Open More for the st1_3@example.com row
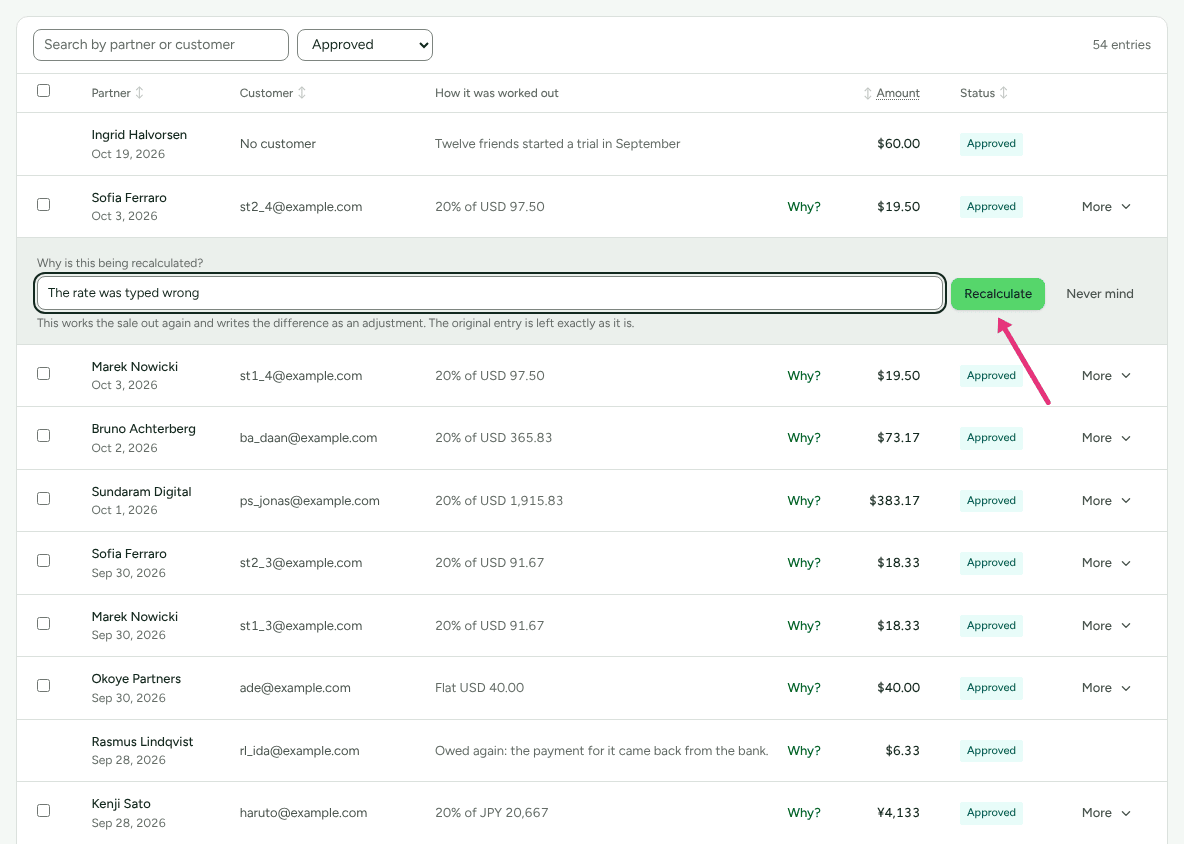The width and height of the screenshot is (1184, 844). (1105, 626)
